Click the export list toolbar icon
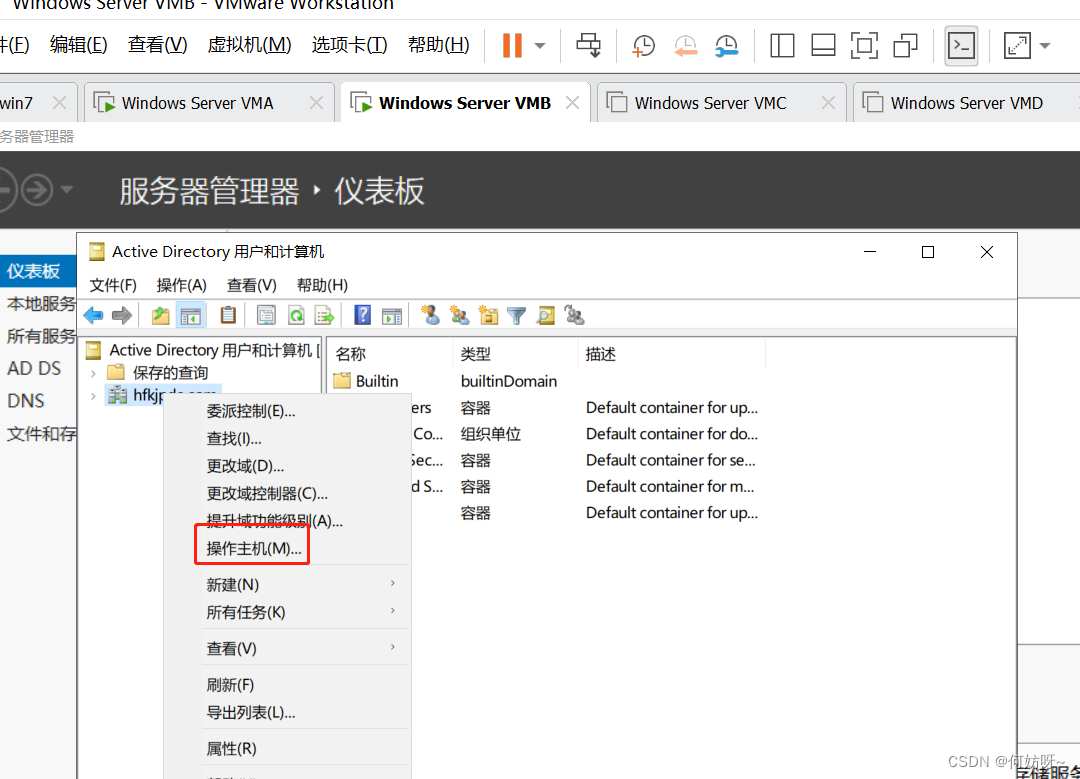The height and width of the screenshot is (779, 1080). tap(324, 316)
